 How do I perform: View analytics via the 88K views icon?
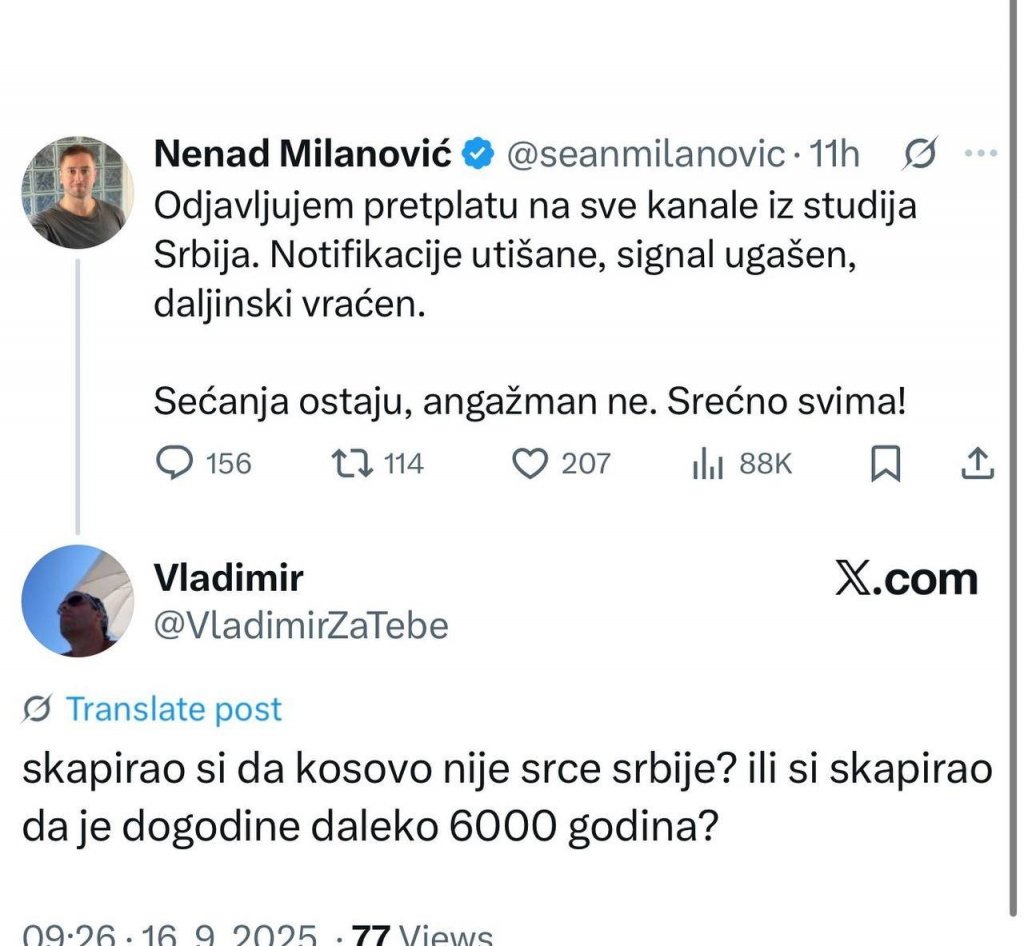click(706, 463)
